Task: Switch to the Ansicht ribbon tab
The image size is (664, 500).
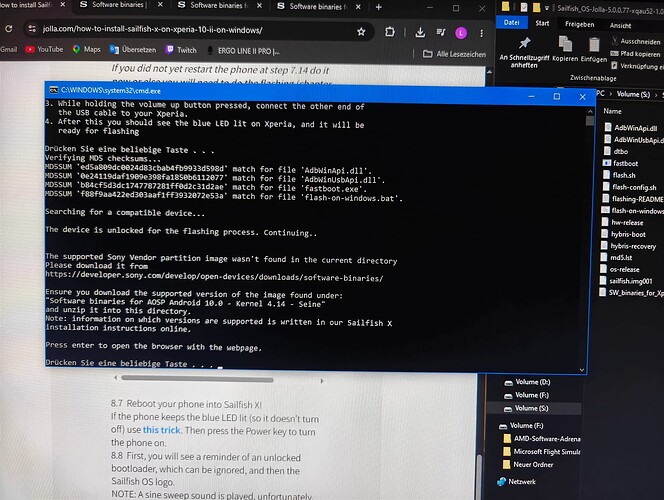Action: (620, 25)
